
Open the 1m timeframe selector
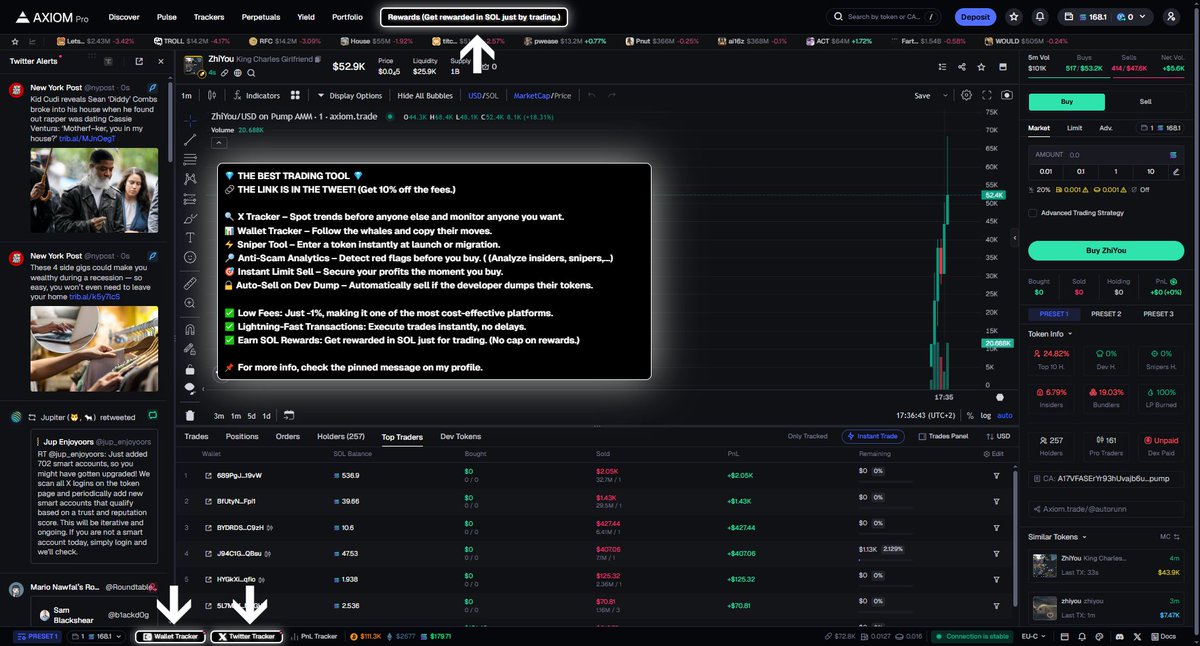186,95
